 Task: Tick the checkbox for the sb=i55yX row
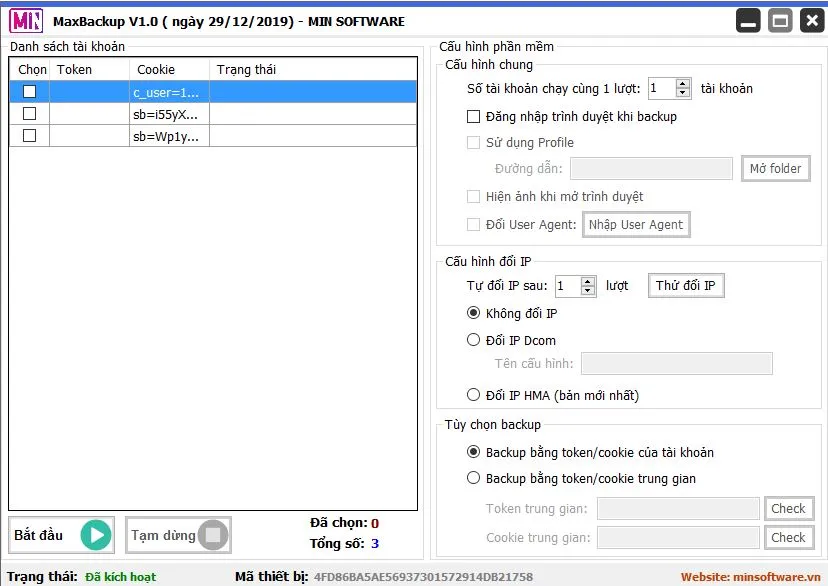(x=29, y=114)
